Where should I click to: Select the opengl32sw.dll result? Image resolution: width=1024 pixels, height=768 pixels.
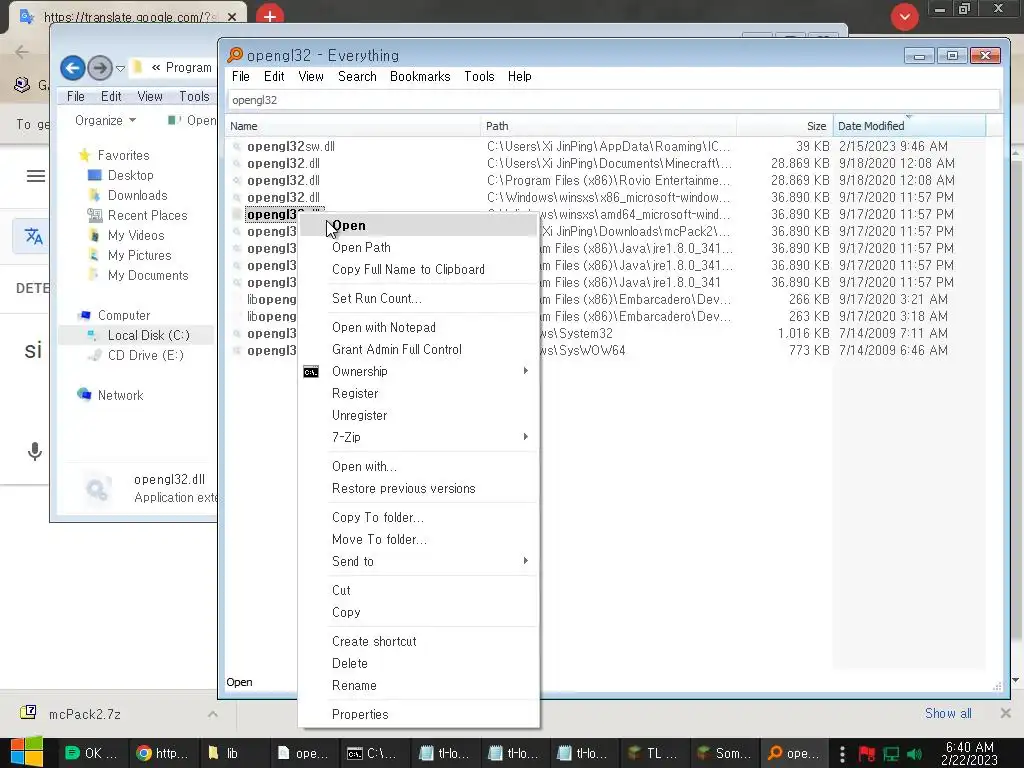tap(291, 146)
